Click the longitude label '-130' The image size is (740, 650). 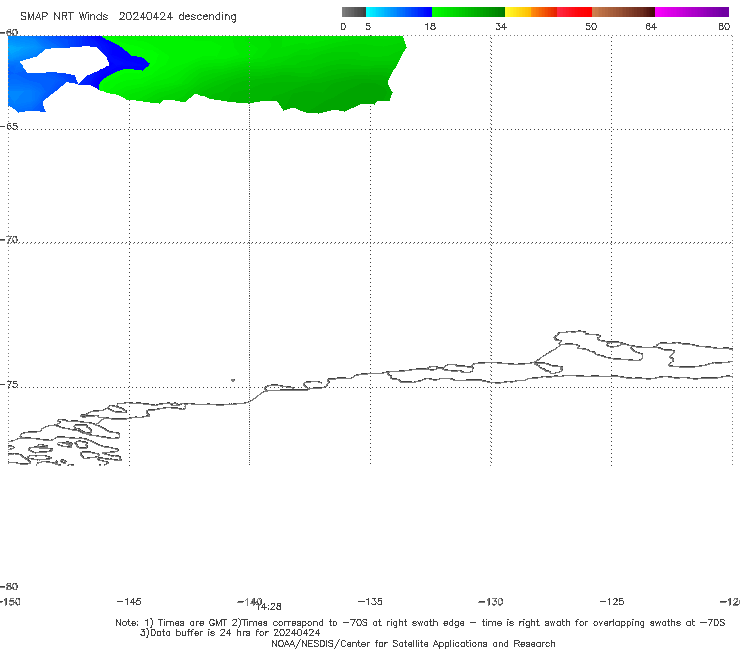491,601
